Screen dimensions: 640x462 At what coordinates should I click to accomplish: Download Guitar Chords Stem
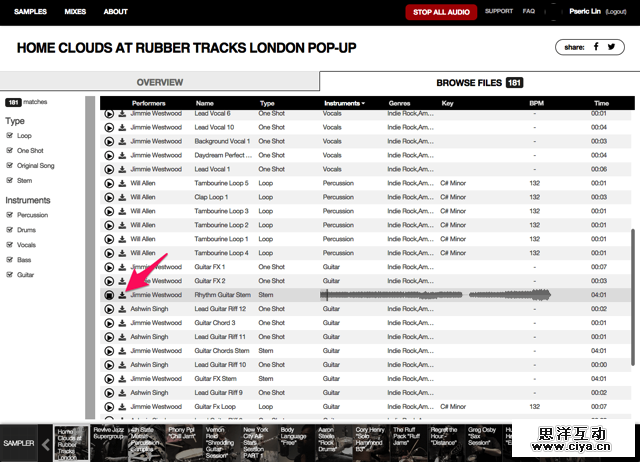point(122,351)
